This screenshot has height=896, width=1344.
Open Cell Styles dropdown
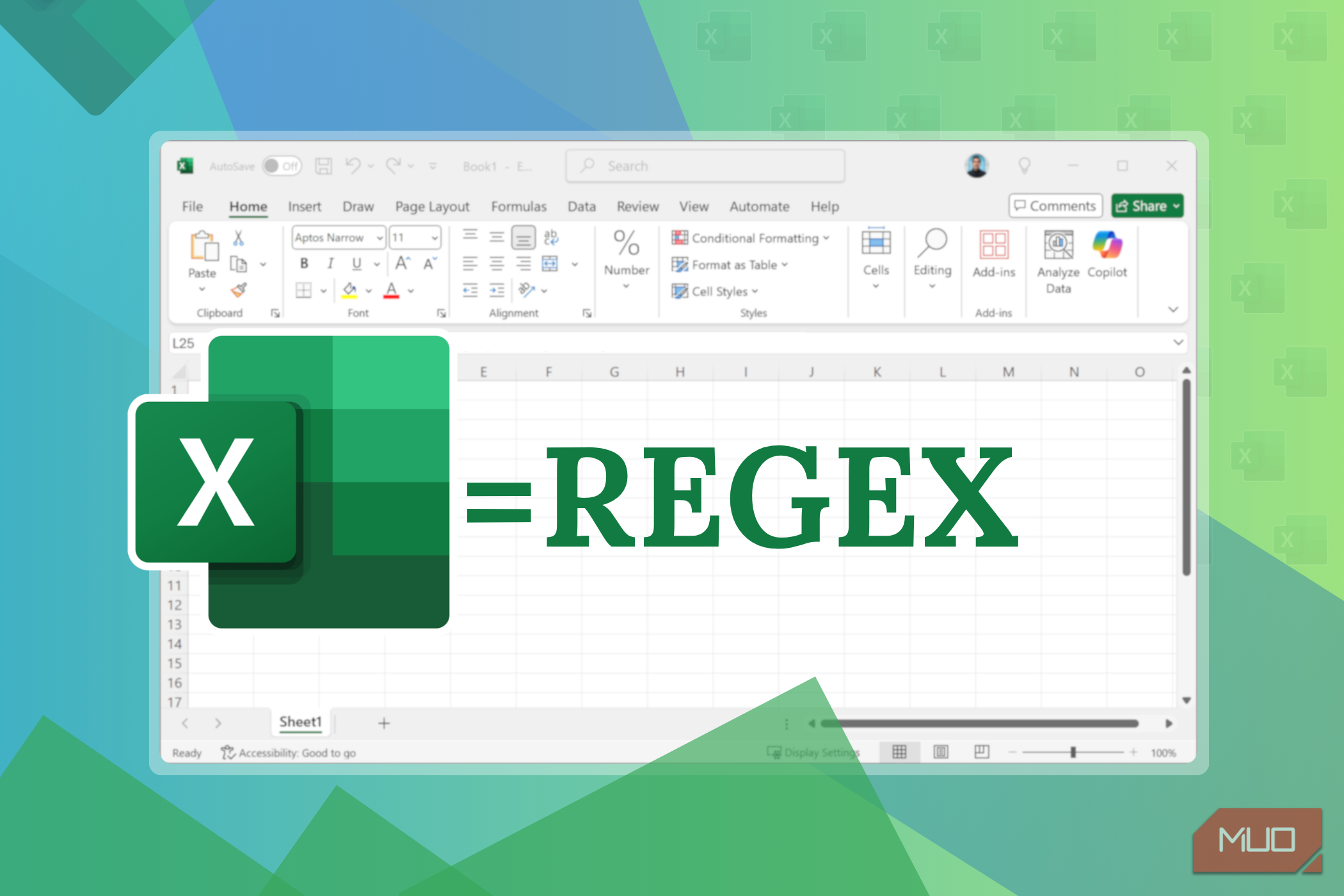pyautogui.click(x=715, y=292)
